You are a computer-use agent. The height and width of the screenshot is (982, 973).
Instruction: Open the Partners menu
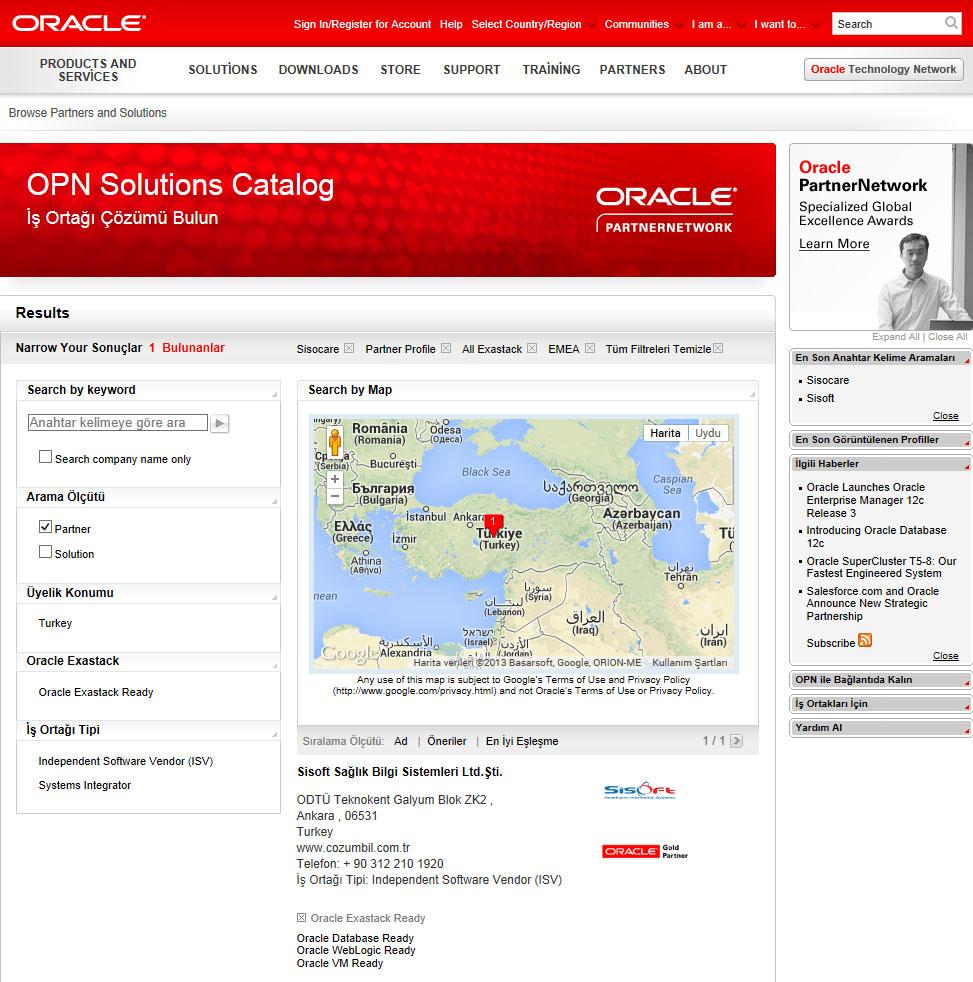tap(632, 70)
